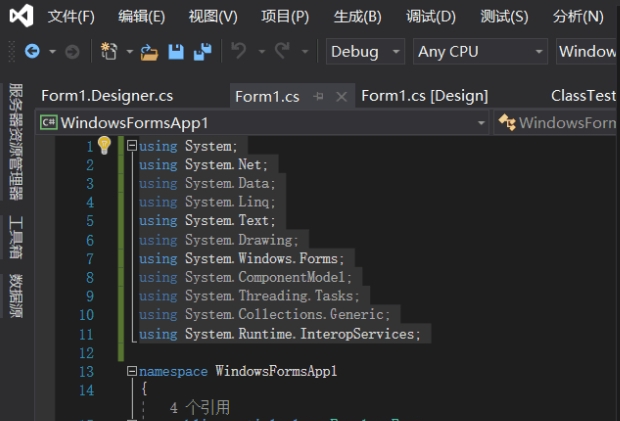The height and width of the screenshot is (421, 620).
Task: Click the Visual Studio logo icon
Action: [21, 16]
